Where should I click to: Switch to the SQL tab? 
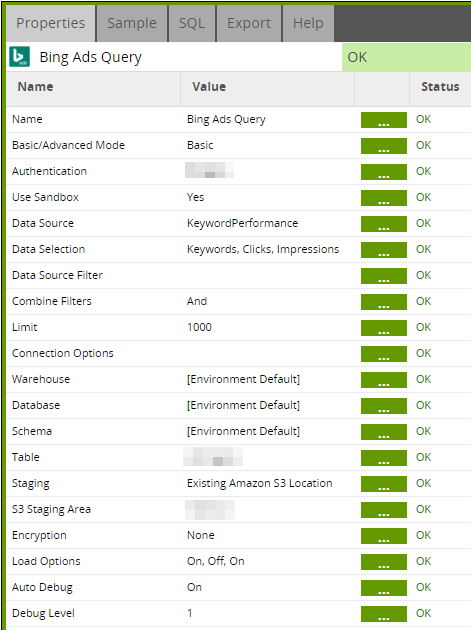point(192,23)
